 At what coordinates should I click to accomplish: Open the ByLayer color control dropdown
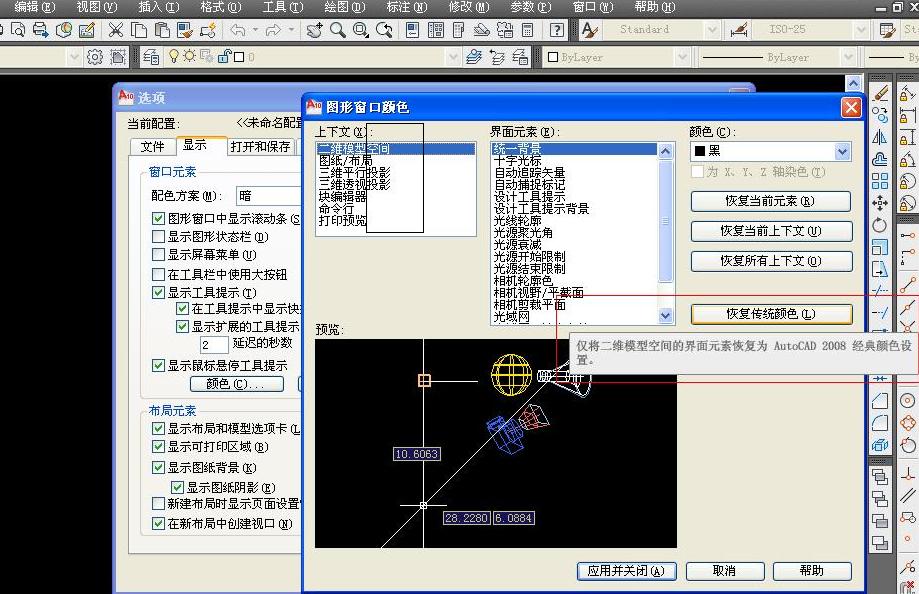681,57
